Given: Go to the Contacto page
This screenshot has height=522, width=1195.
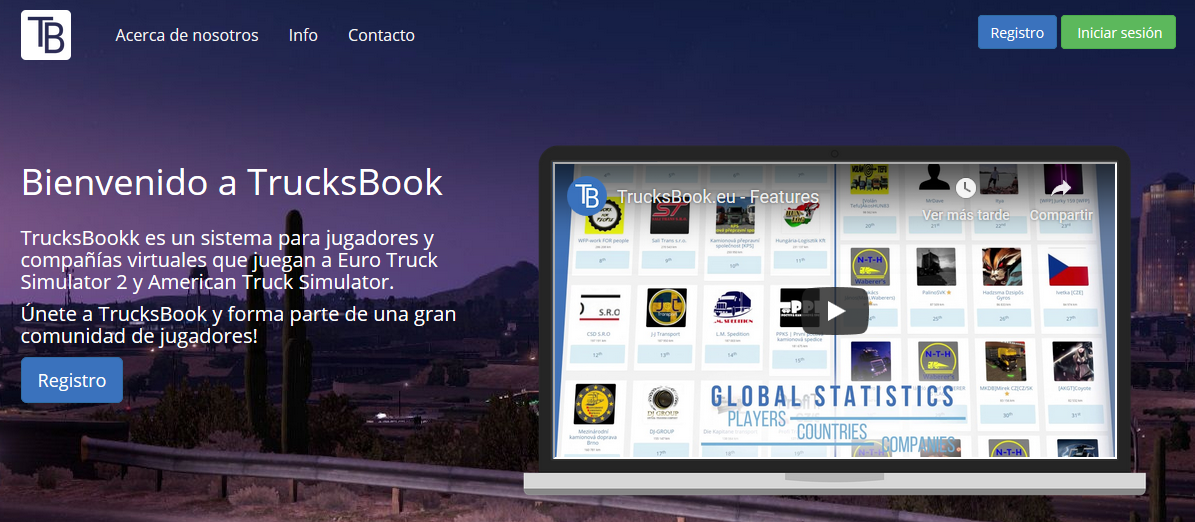Looking at the screenshot, I should pos(381,35).
